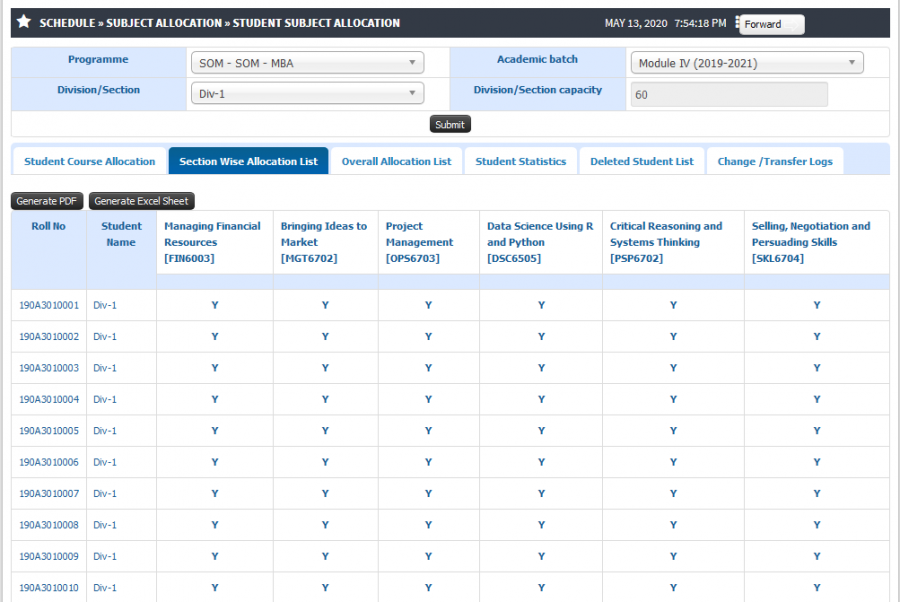Click SKL6704 Y cell for 190A3010006
This screenshot has width=900, height=602.
click(817, 462)
